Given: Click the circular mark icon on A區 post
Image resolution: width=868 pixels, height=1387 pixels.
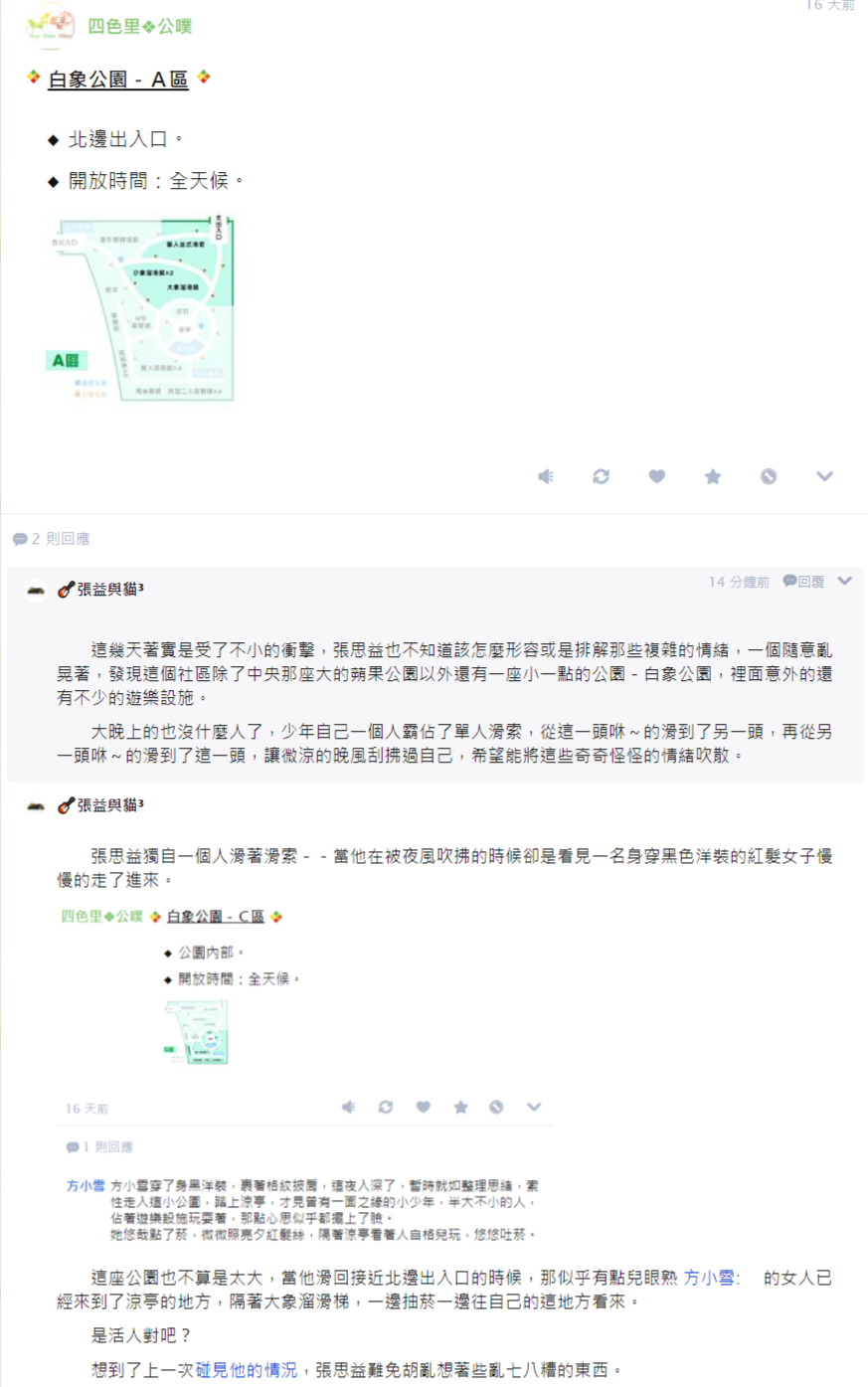Looking at the screenshot, I should click(x=769, y=477).
